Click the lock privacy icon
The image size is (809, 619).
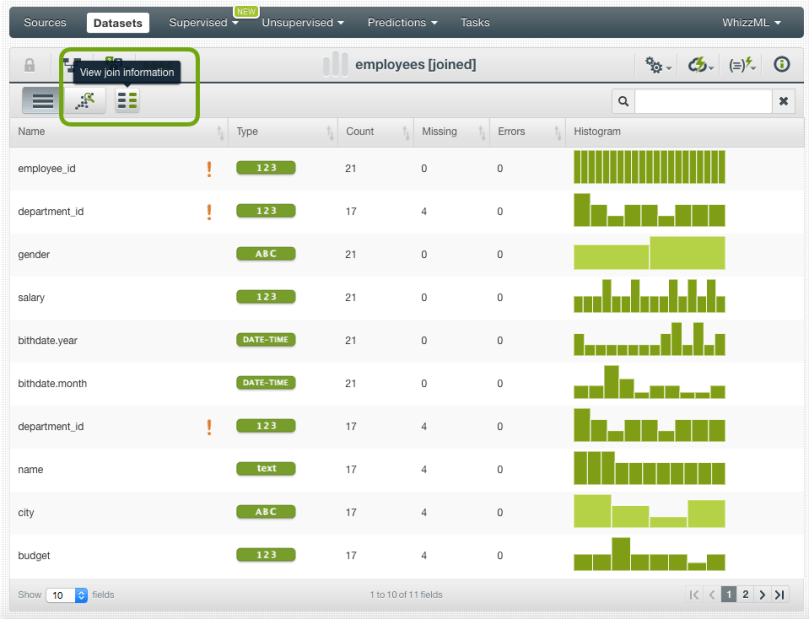click(x=29, y=65)
